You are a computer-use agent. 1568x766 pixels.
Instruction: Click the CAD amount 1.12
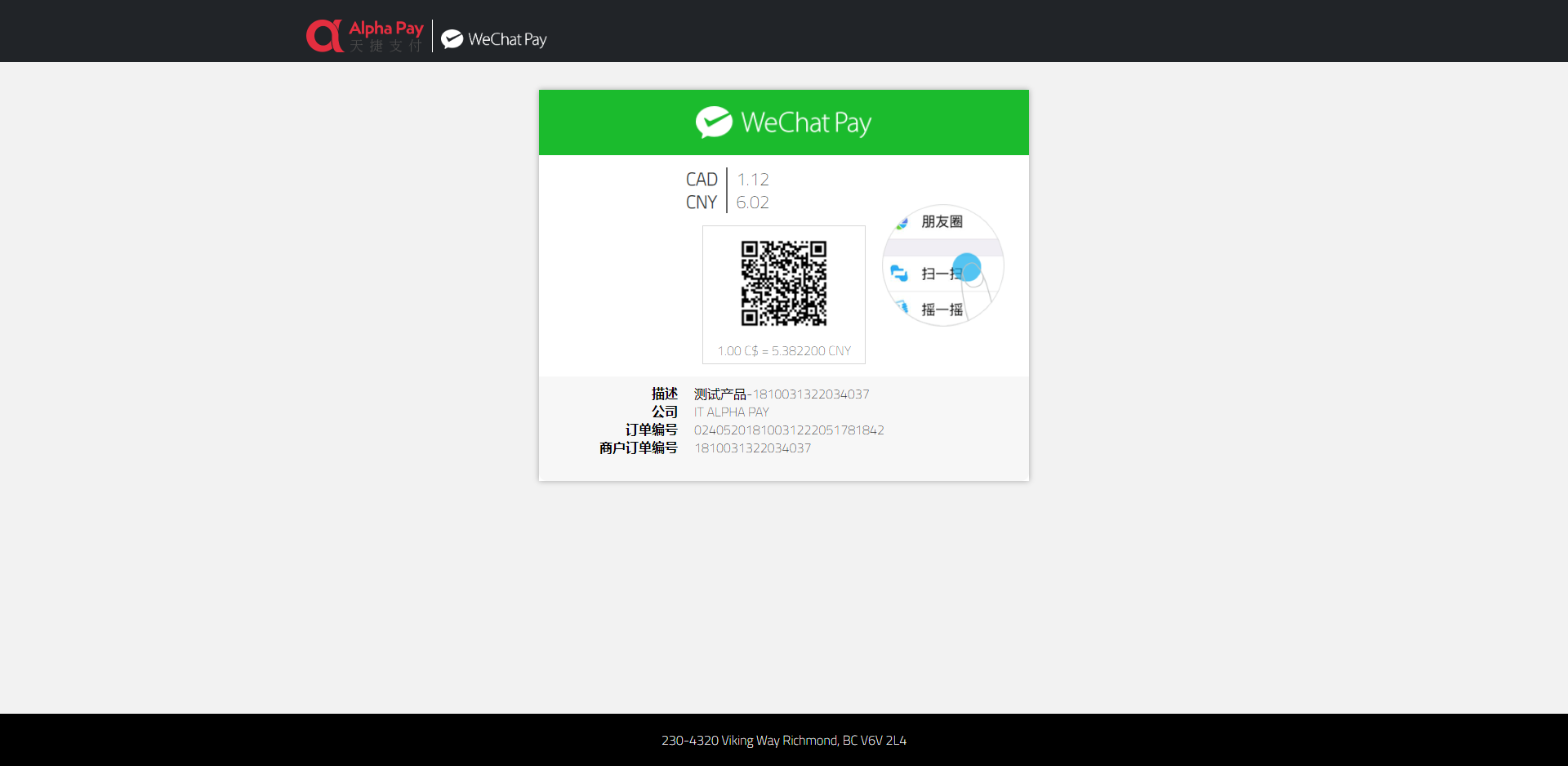coord(753,180)
